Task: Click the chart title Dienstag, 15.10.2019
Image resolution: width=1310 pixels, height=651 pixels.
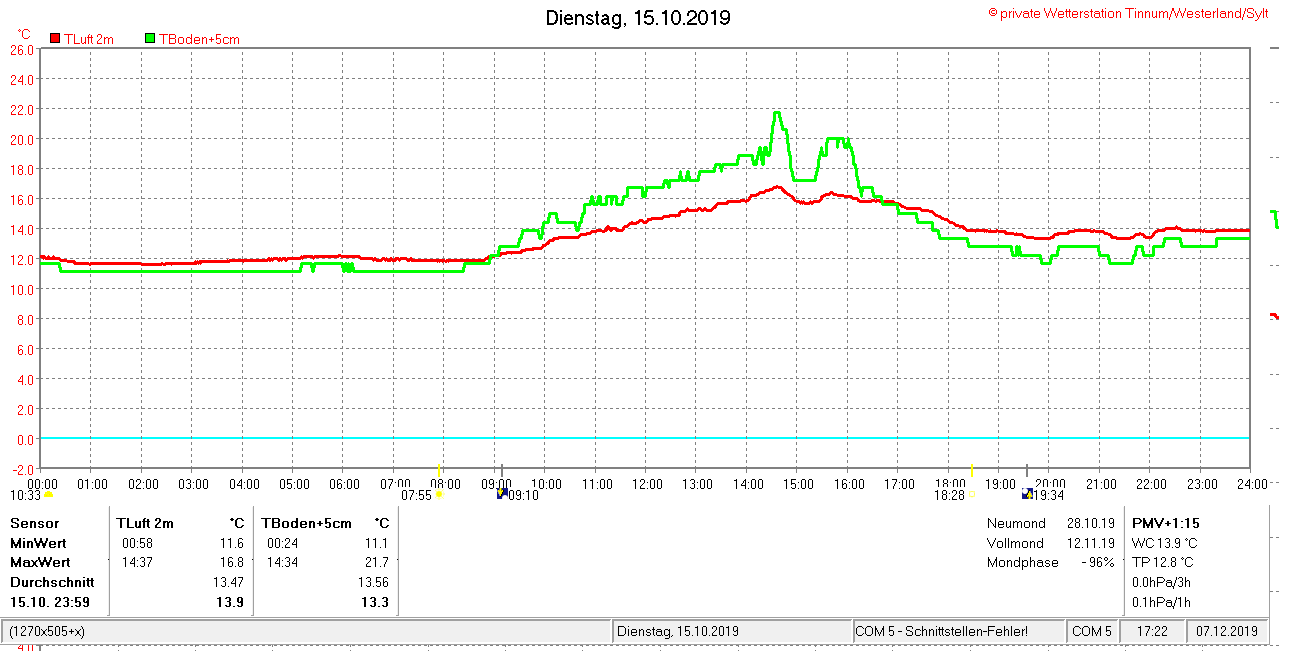Action: coord(638,18)
